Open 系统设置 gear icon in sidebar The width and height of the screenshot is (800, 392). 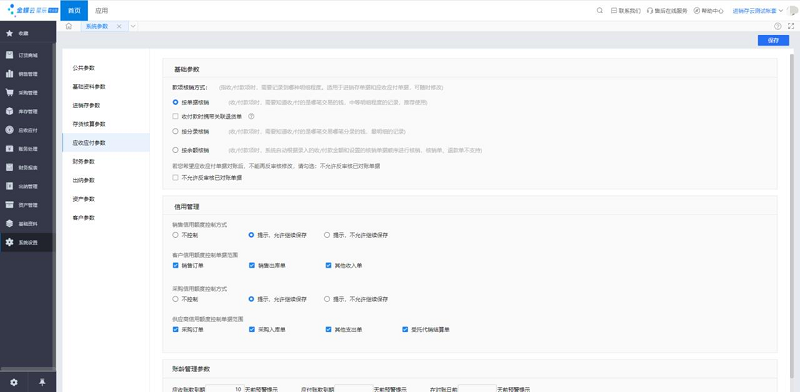(x=9, y=242)
